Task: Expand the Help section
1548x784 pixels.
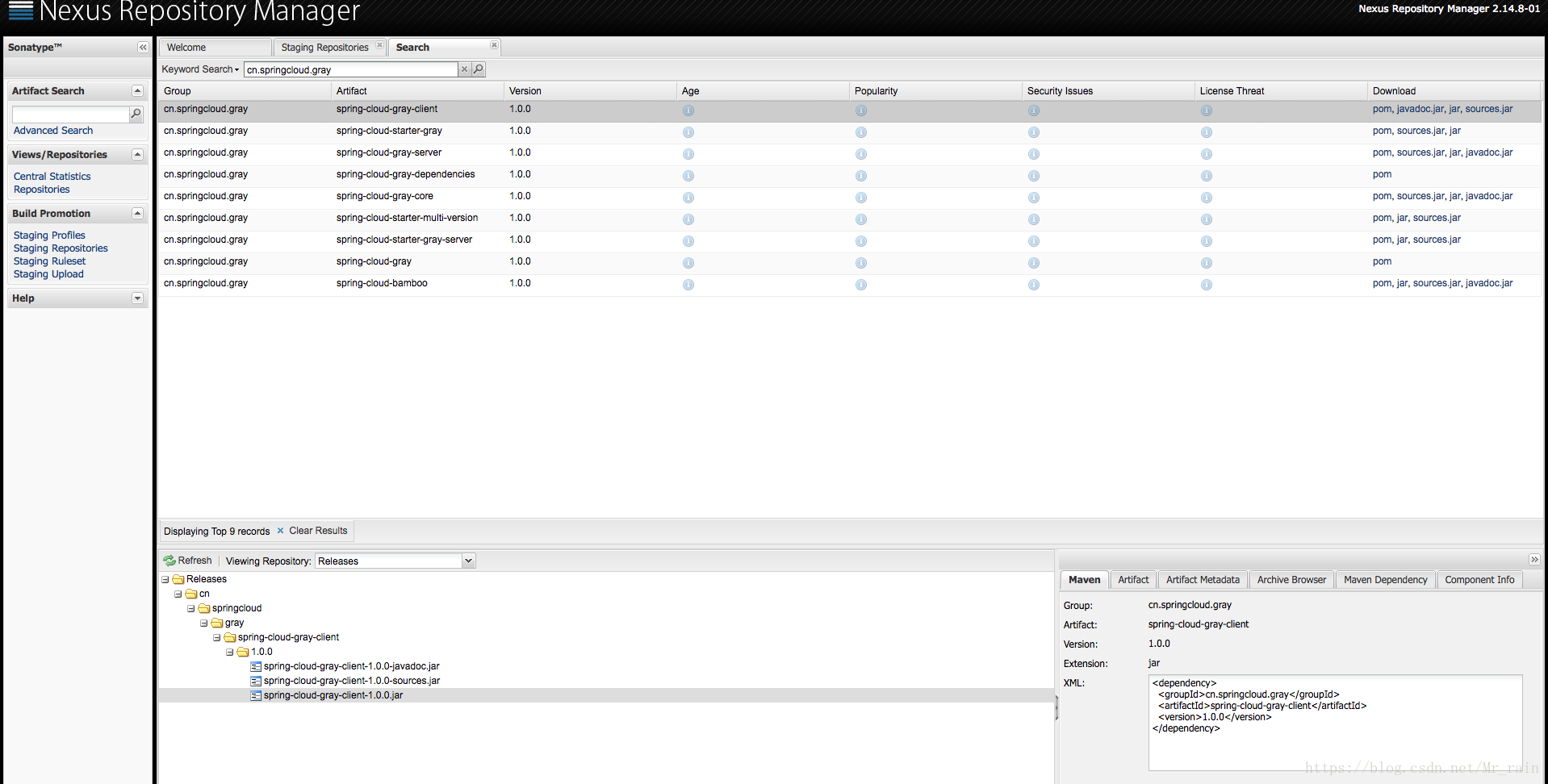Action: [x=137, y=298]
